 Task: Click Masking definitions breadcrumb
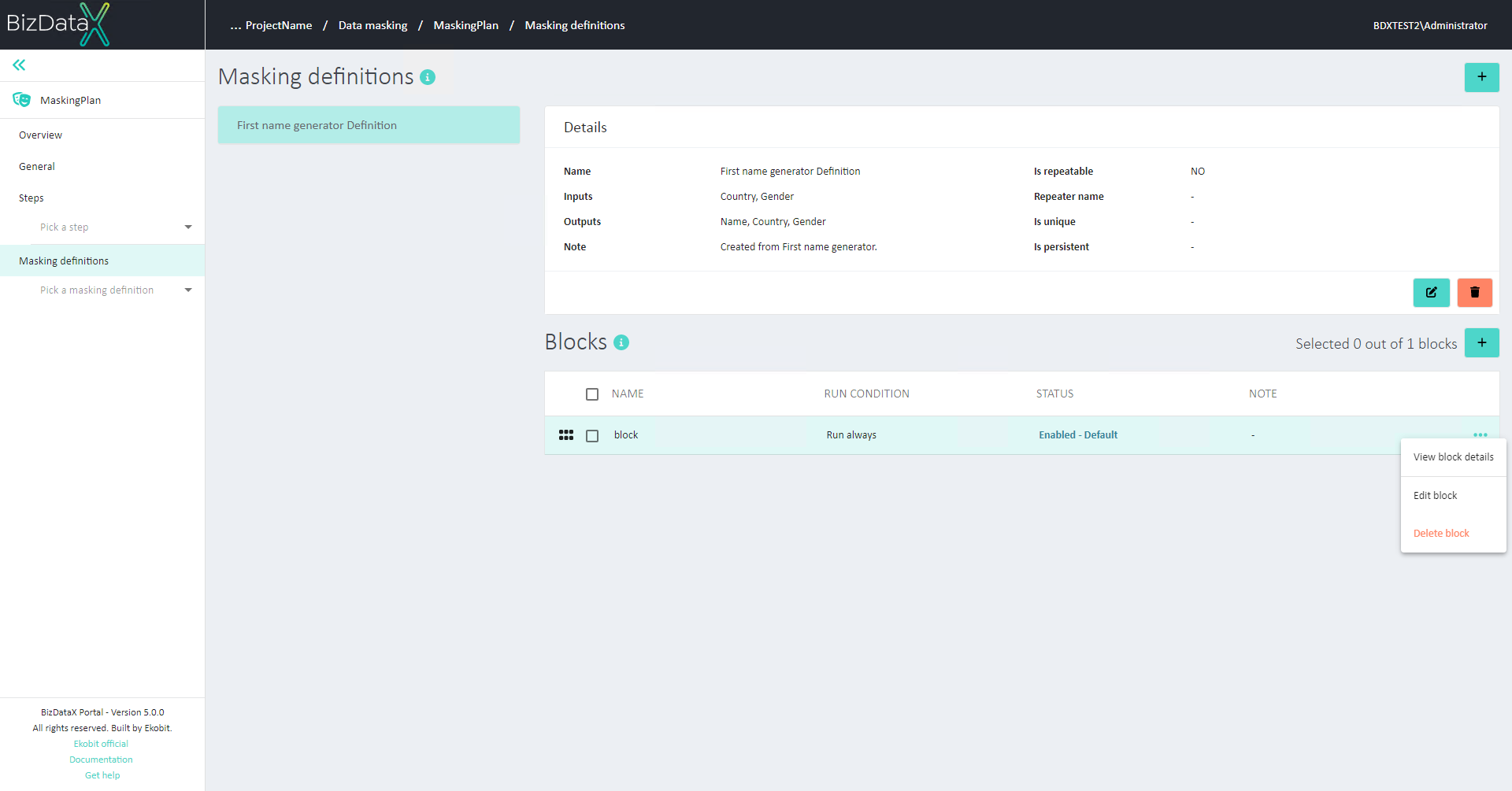point(575,25)
